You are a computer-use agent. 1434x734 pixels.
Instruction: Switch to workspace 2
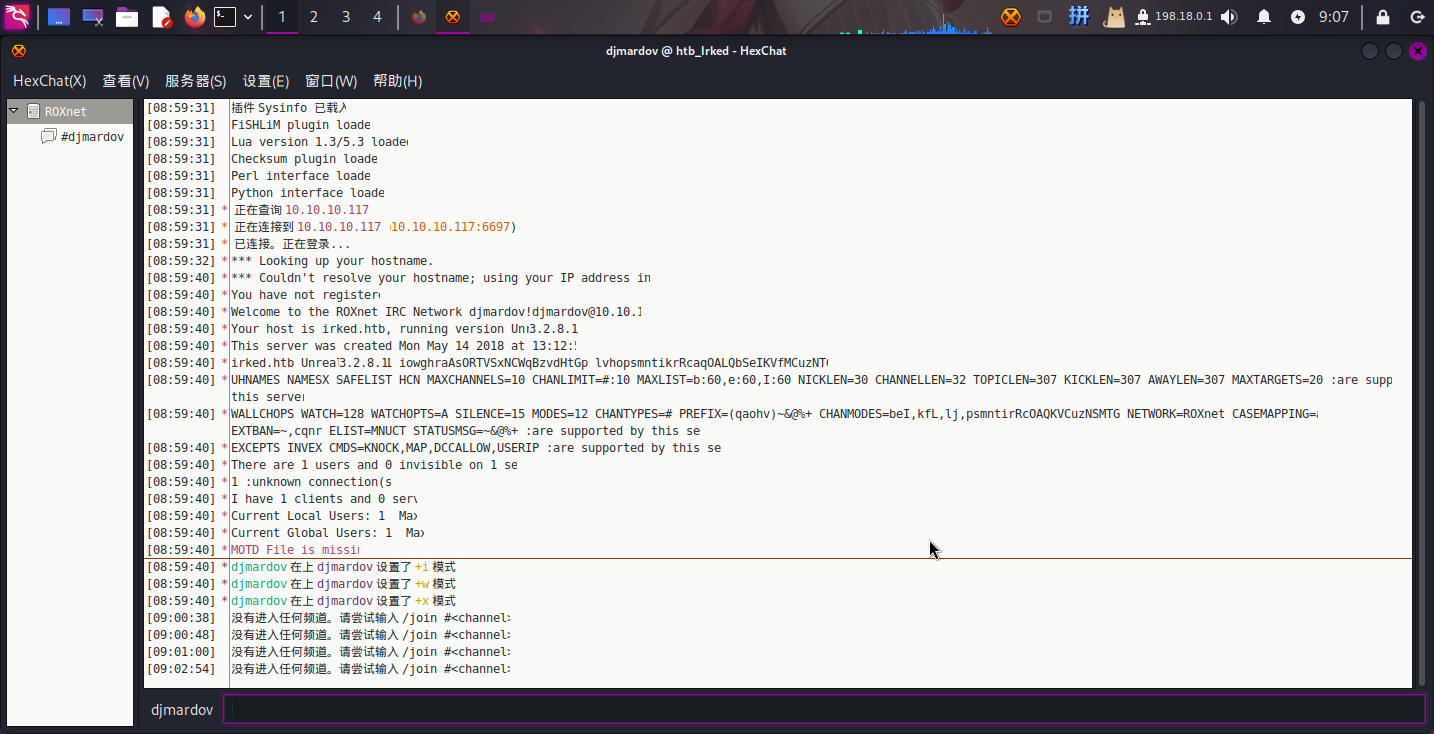314,17
